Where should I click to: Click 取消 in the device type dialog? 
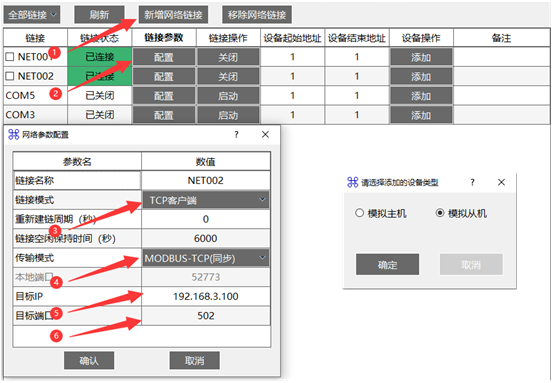point(471,265)
